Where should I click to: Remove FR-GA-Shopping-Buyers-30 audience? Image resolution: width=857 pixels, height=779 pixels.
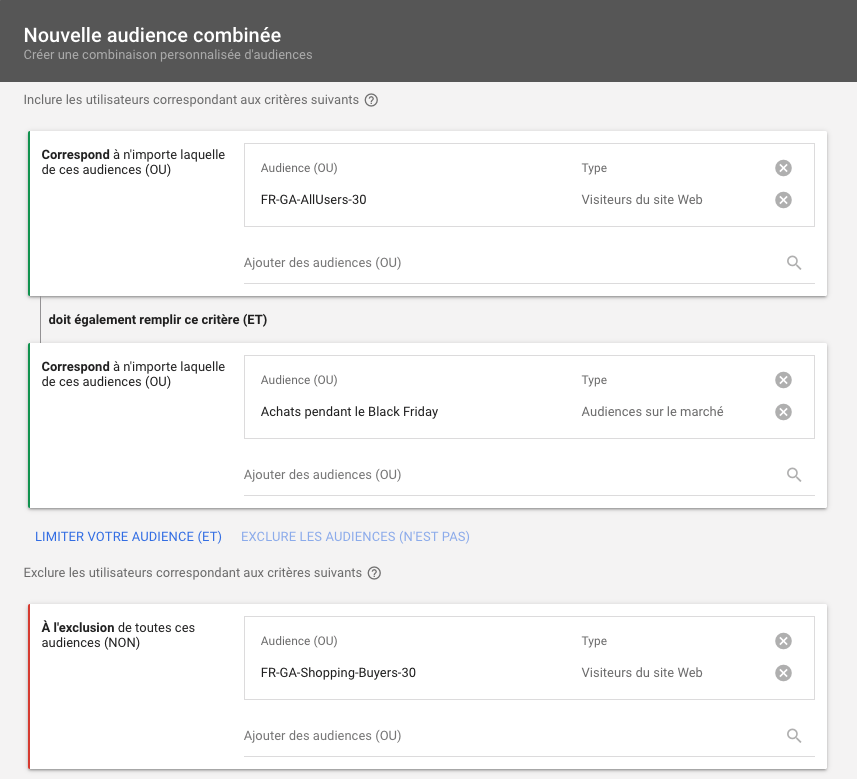783,673
